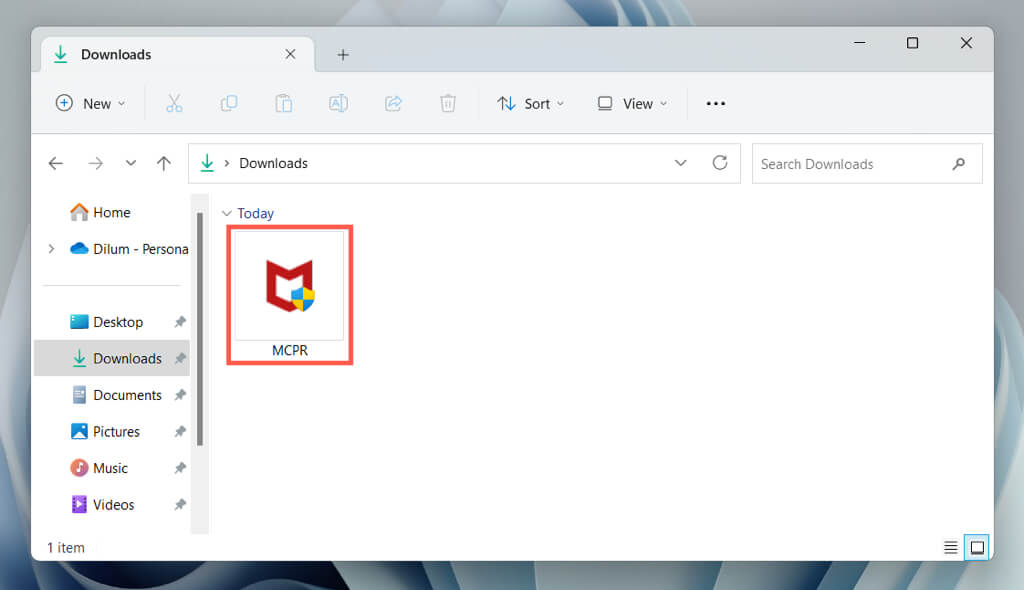This screenshot has width=1024, height=590.
Task: Select the MCPR file thumbnail
Action: pyautogui.click(x=289, y=286)
